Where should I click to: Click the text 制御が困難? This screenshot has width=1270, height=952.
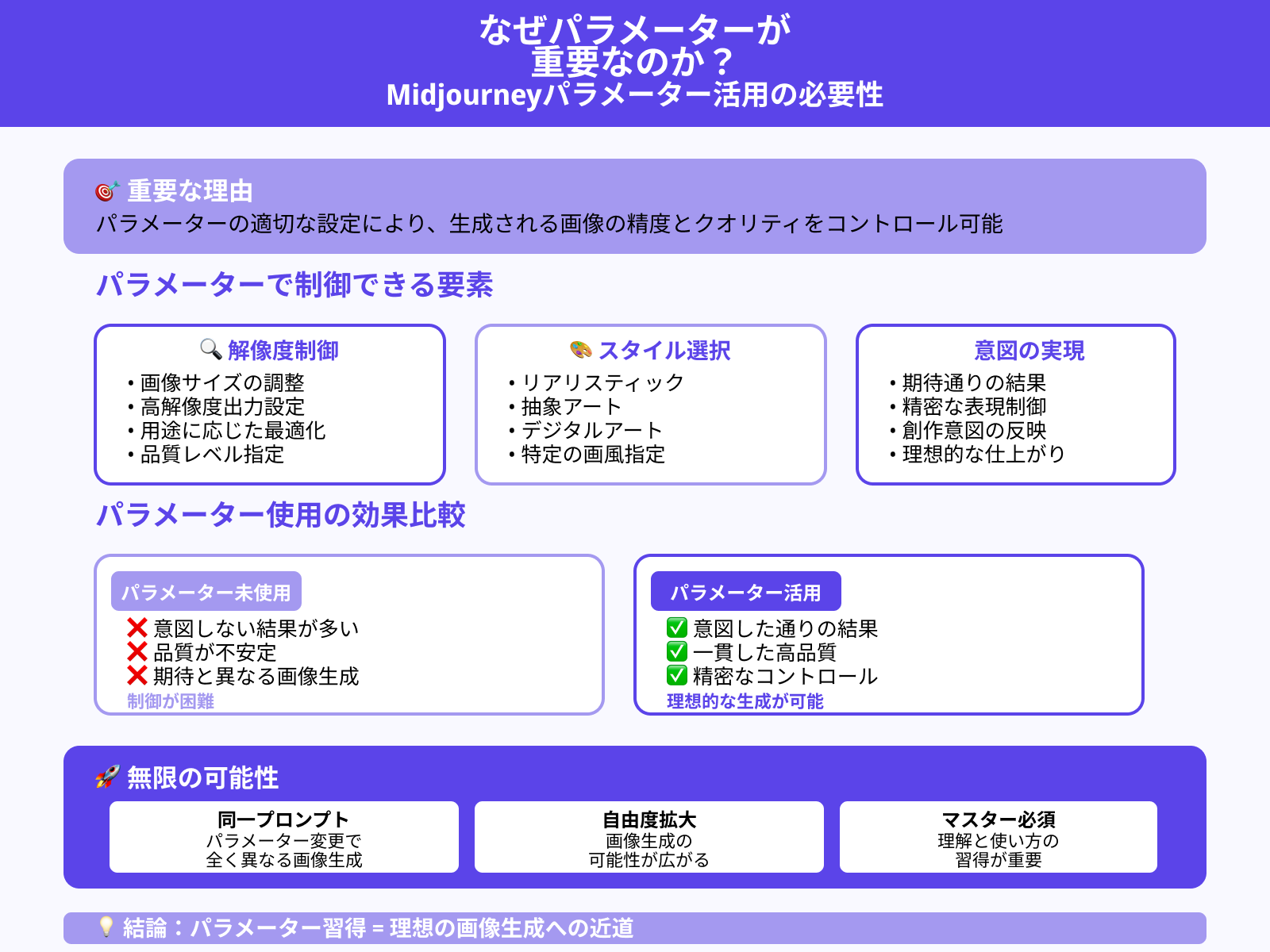(171, 701)
